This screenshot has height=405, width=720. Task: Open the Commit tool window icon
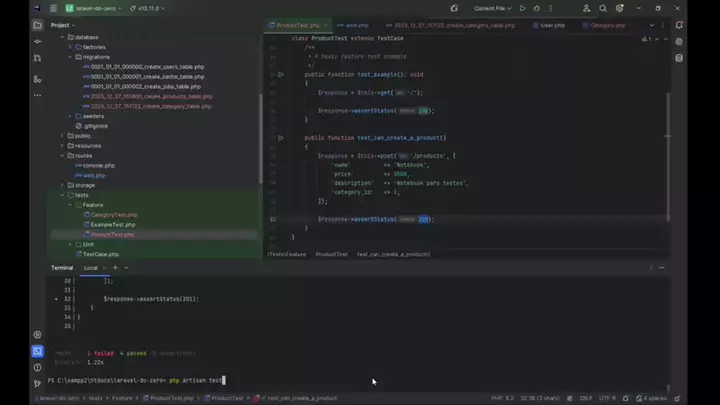tap(37, 43)
